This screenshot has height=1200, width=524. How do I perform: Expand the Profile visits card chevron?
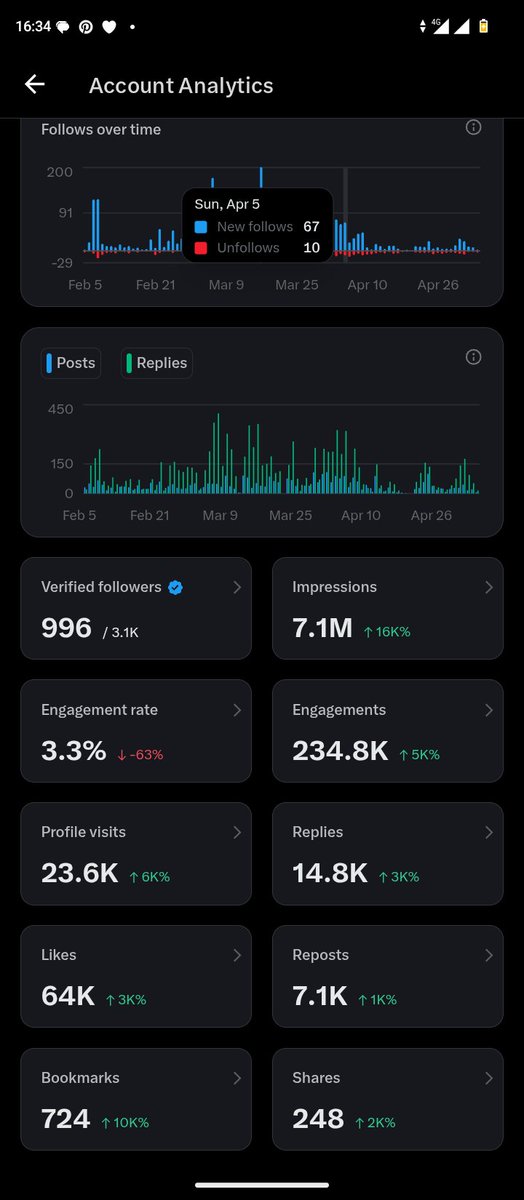pos(237,832)
